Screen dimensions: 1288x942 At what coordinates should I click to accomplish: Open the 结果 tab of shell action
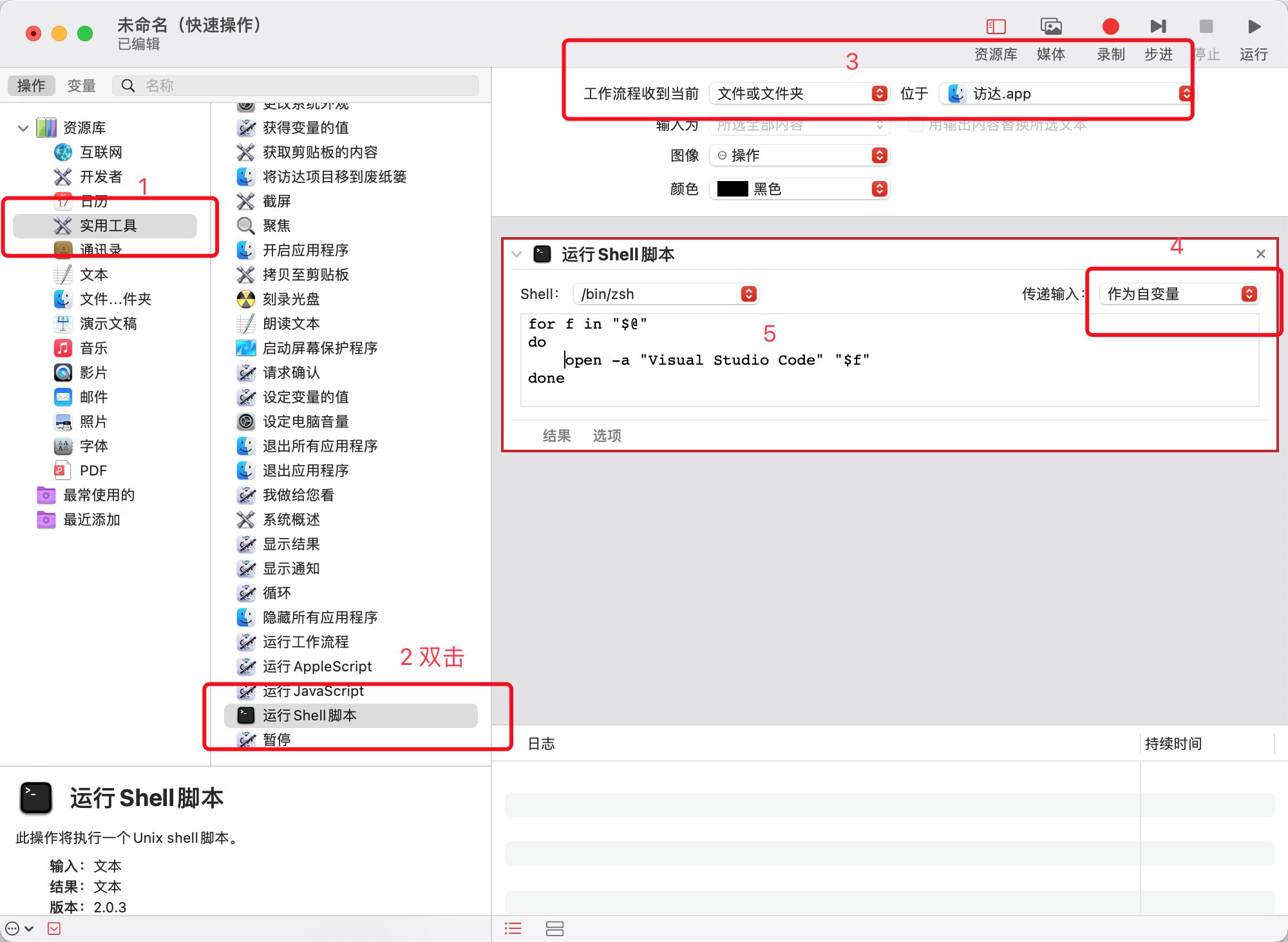[x=557, y=436]
